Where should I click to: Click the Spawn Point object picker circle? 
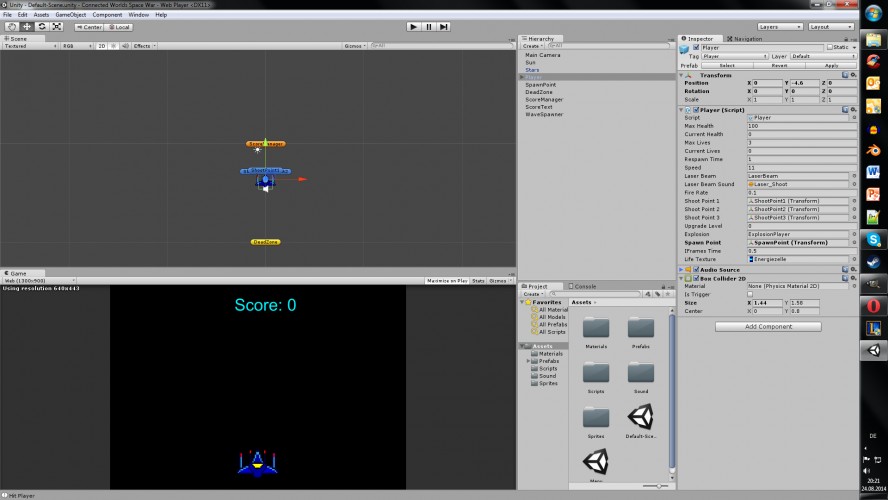(854, 242)
